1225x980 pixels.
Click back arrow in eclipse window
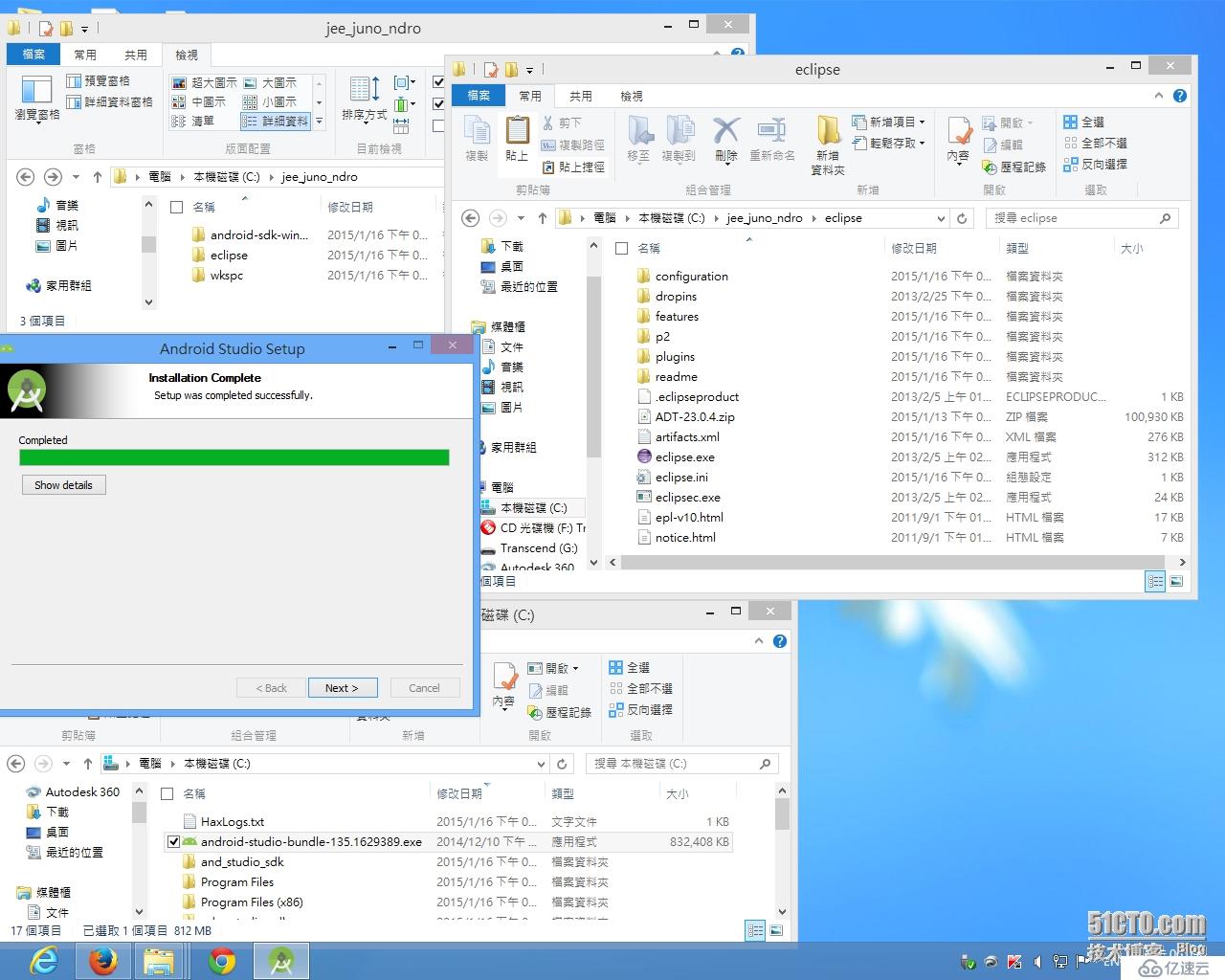point(471,218)
